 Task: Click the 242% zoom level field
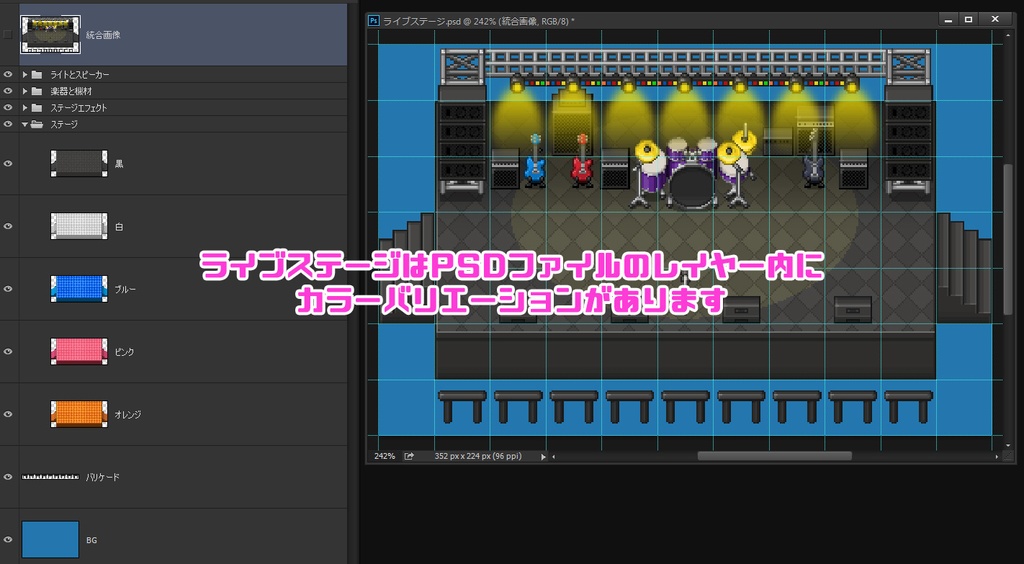pos(385,456)
